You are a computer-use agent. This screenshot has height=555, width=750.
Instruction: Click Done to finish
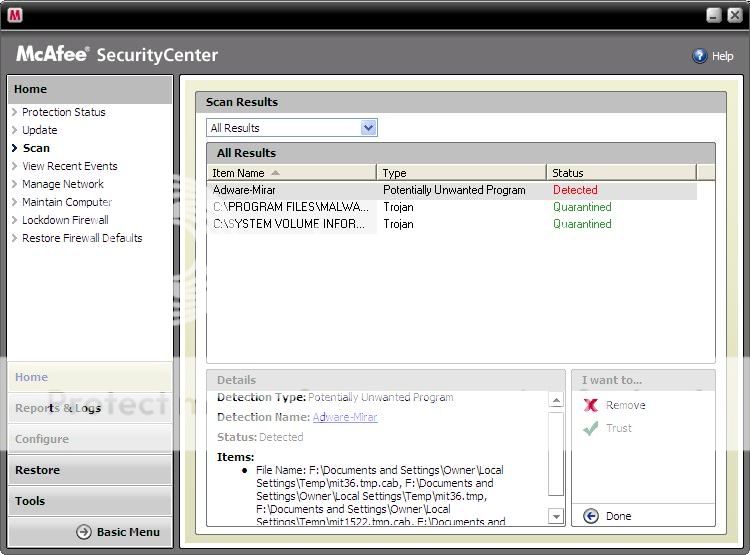point(618,516)
